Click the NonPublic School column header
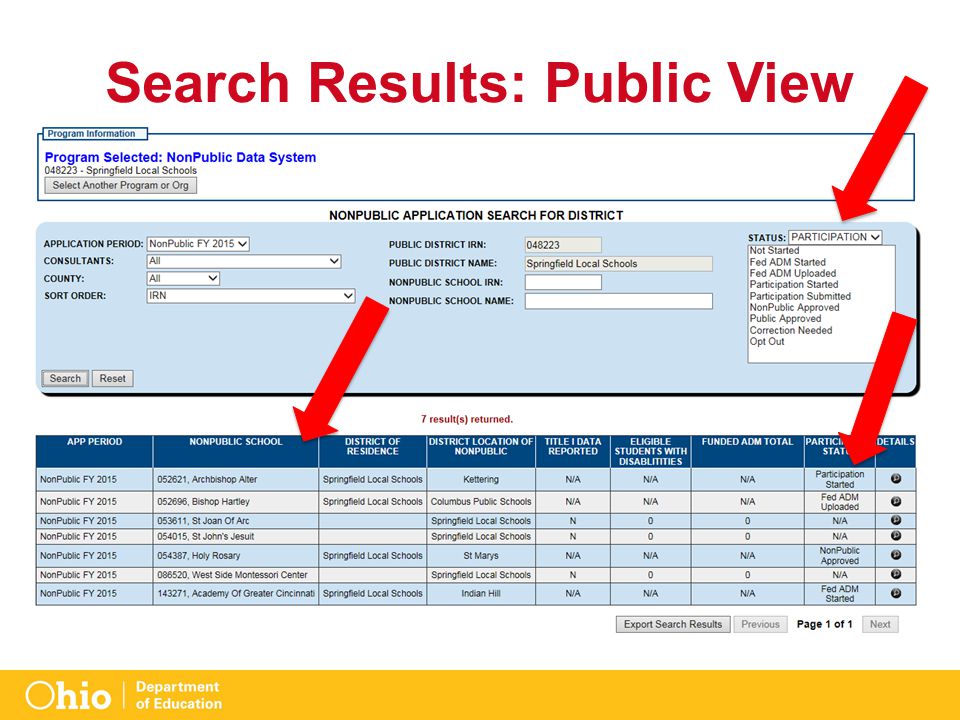 click(x=236, y=451)
